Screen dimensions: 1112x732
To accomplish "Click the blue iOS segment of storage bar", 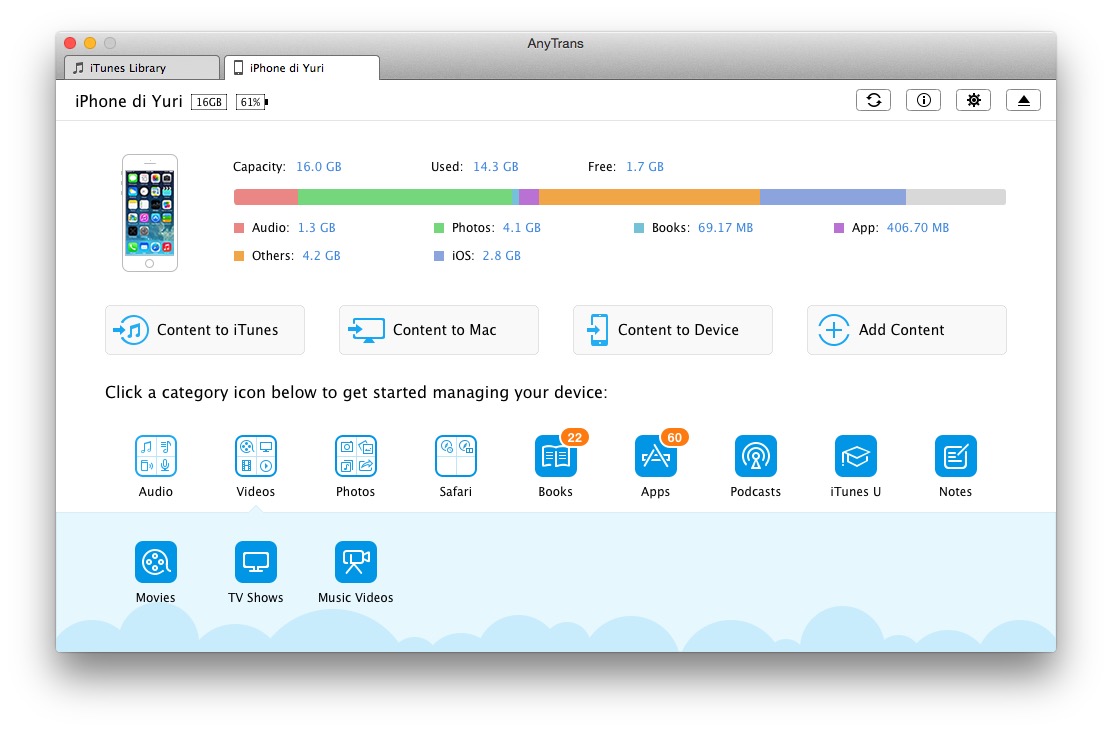I will [833, 196].
